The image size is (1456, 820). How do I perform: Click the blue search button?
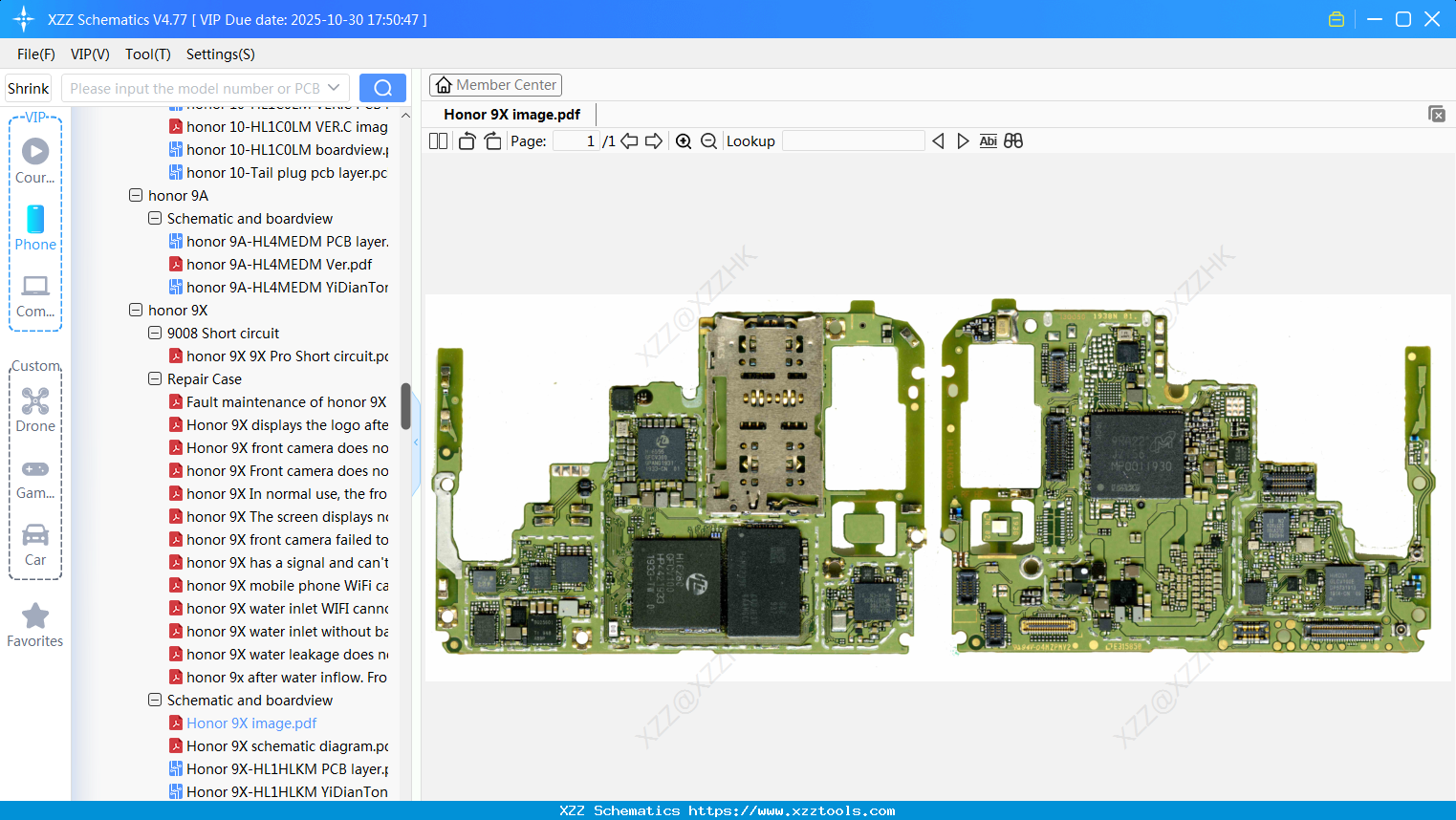[x=382, y=88]
